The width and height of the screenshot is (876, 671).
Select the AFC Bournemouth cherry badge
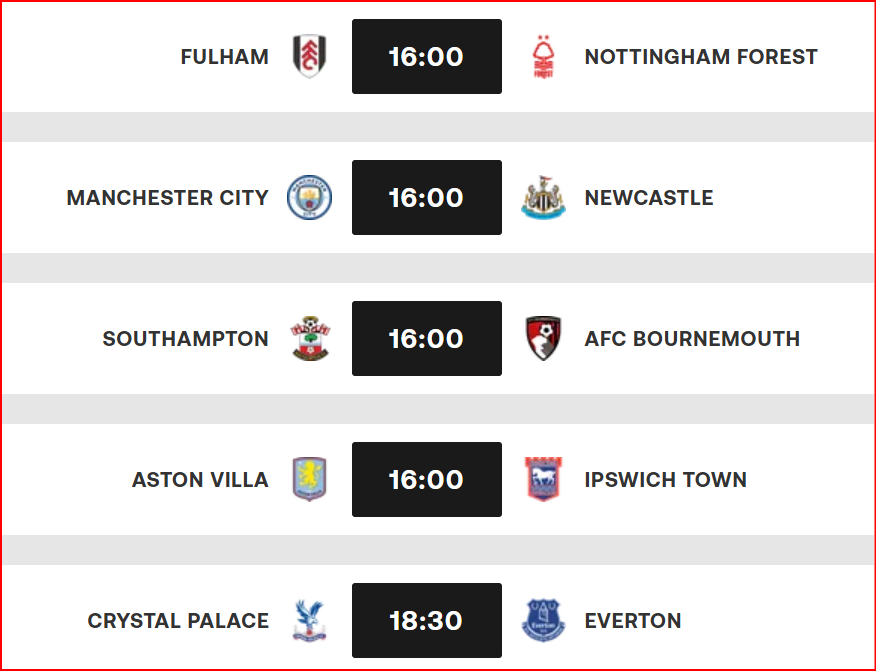(x=543, y=338)
